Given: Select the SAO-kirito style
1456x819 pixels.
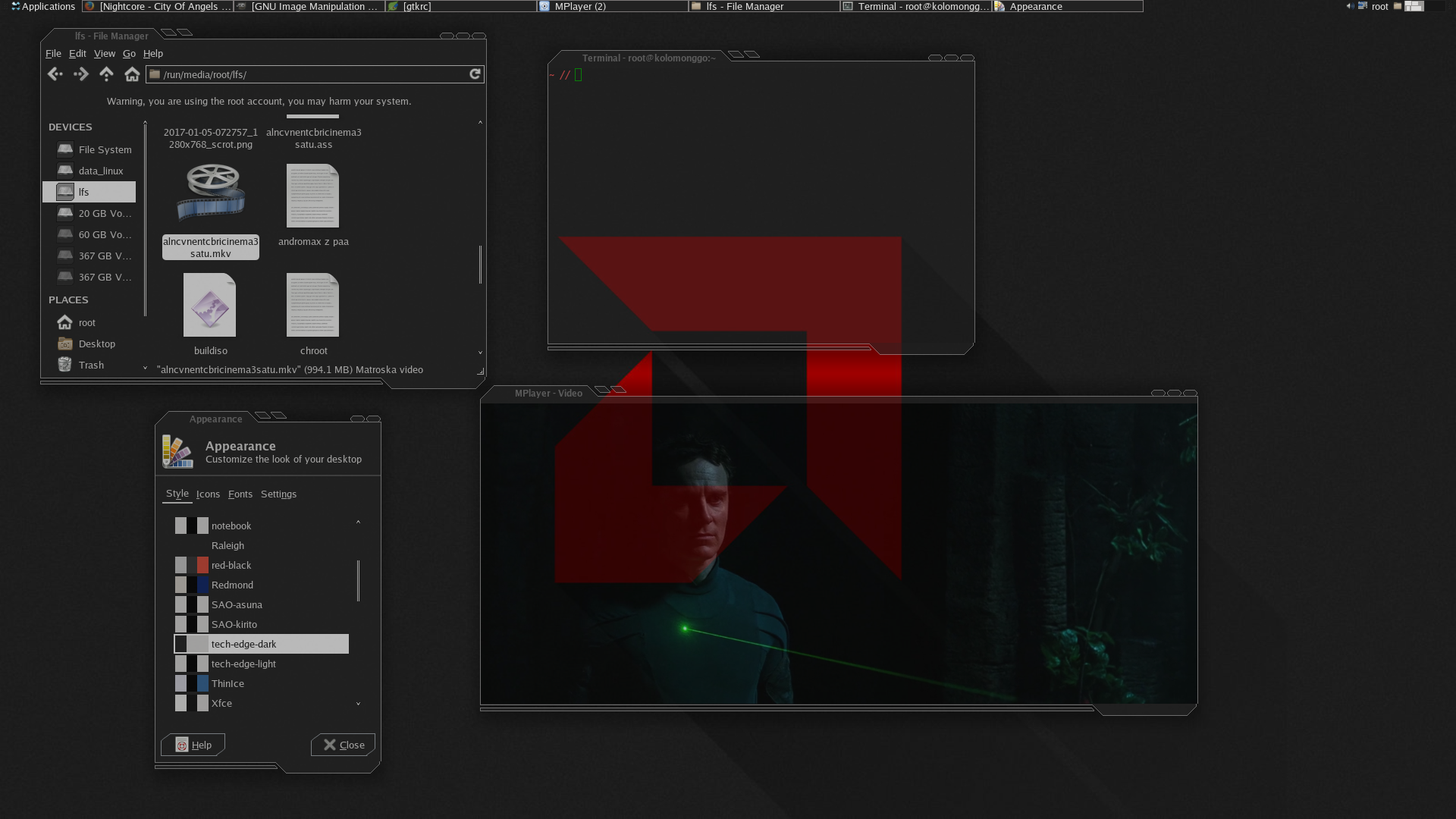Looking at the screenshot, I should [x=262, y=624].
